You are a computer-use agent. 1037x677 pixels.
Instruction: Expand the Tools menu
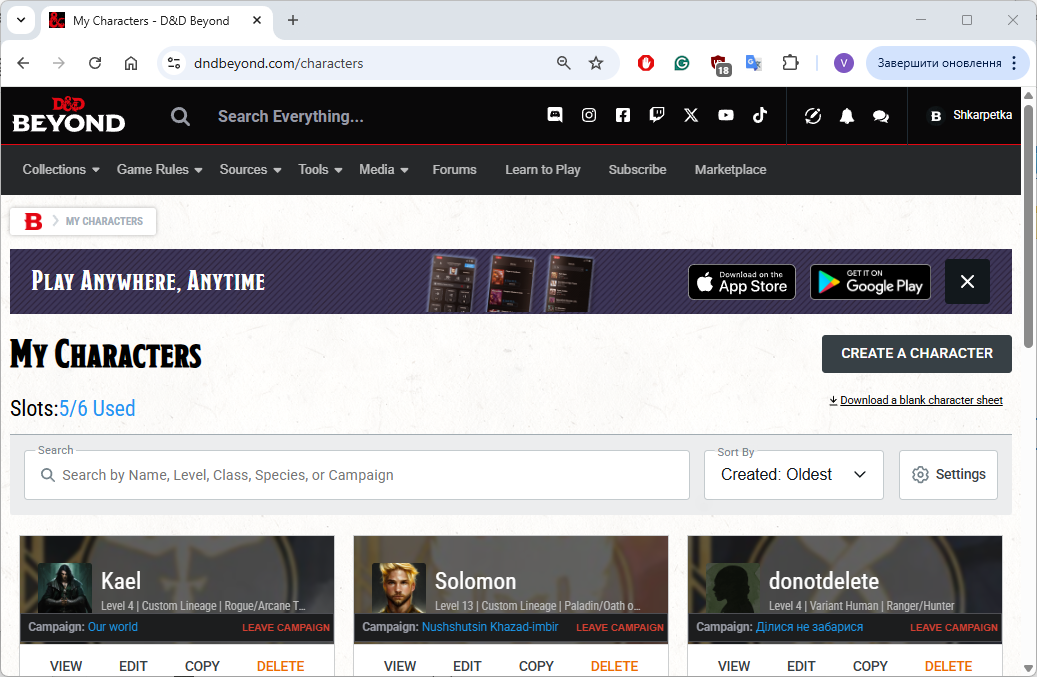coord(320,169)
